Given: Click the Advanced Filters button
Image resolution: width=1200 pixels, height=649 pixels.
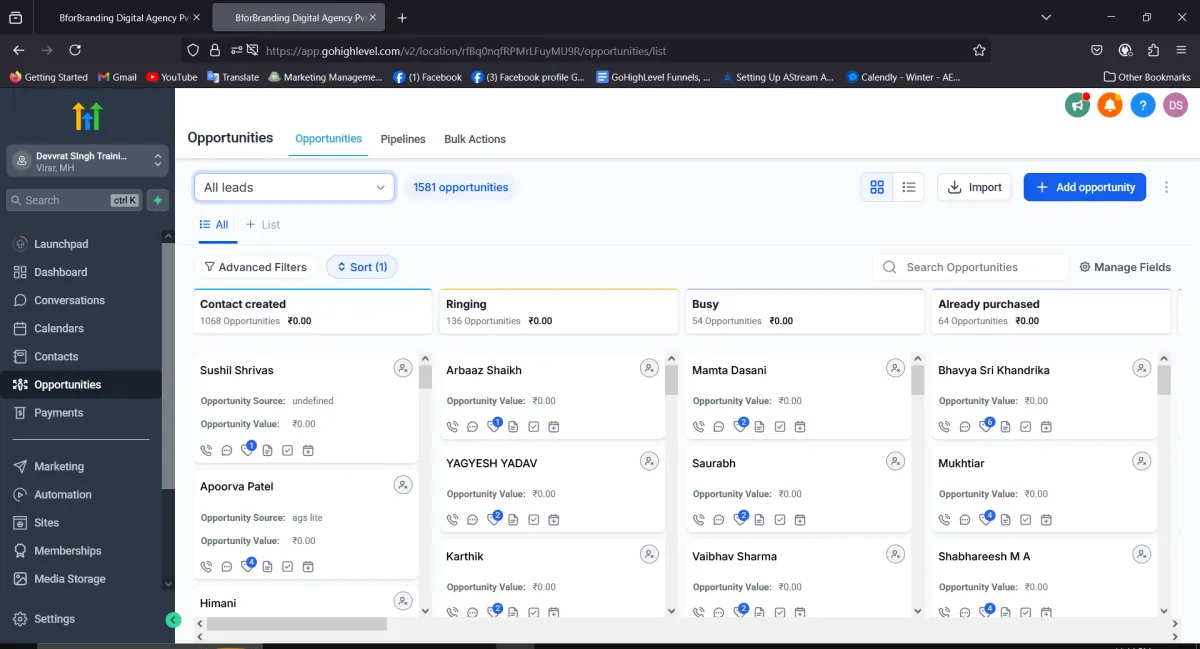Looking at the screenshot, I should (255, 267).
